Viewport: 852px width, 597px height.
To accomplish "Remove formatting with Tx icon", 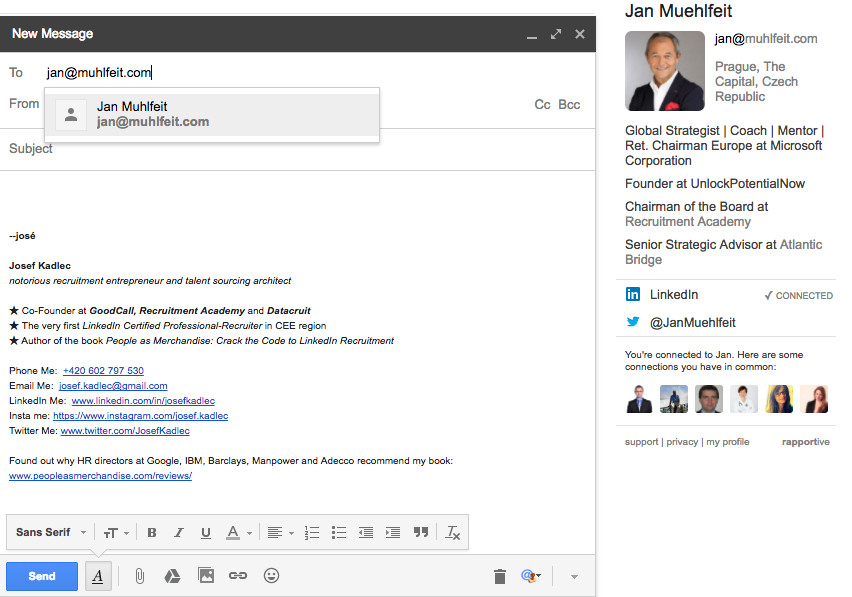I will [453, 532].
